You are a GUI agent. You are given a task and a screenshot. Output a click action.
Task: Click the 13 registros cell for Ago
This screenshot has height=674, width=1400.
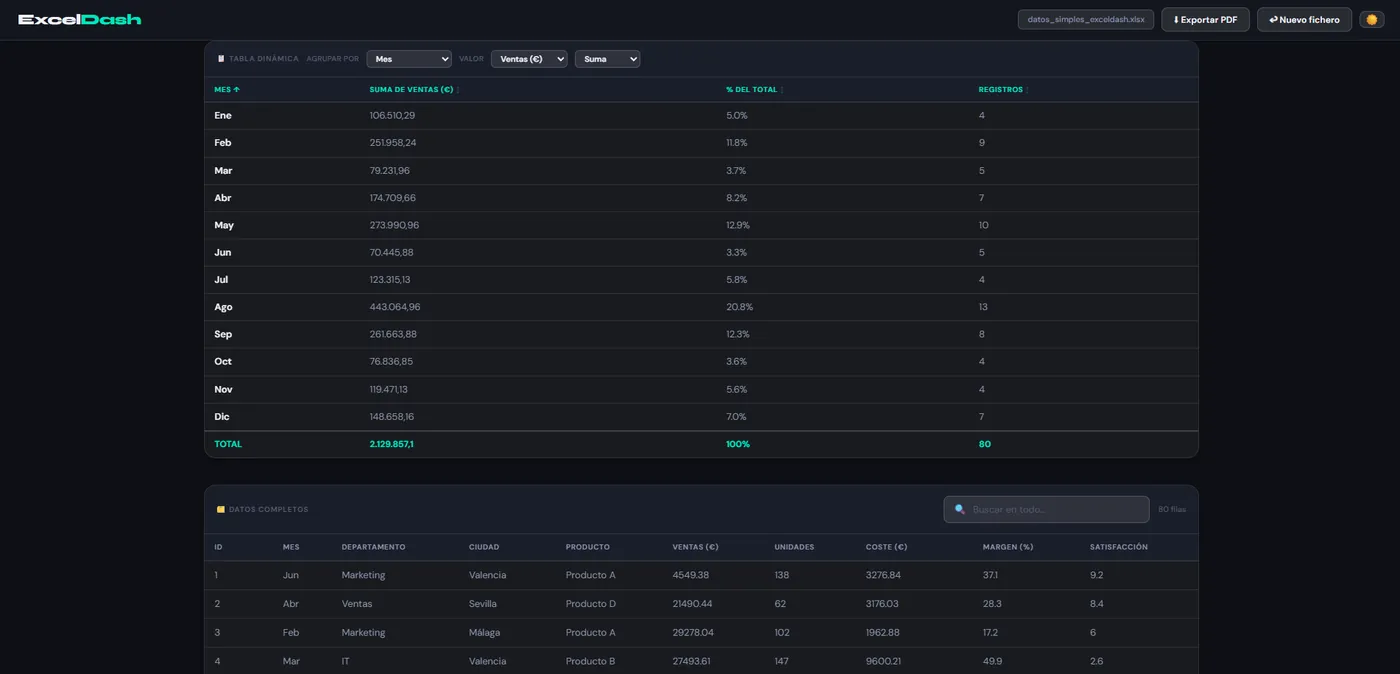[x=983, y=307]
